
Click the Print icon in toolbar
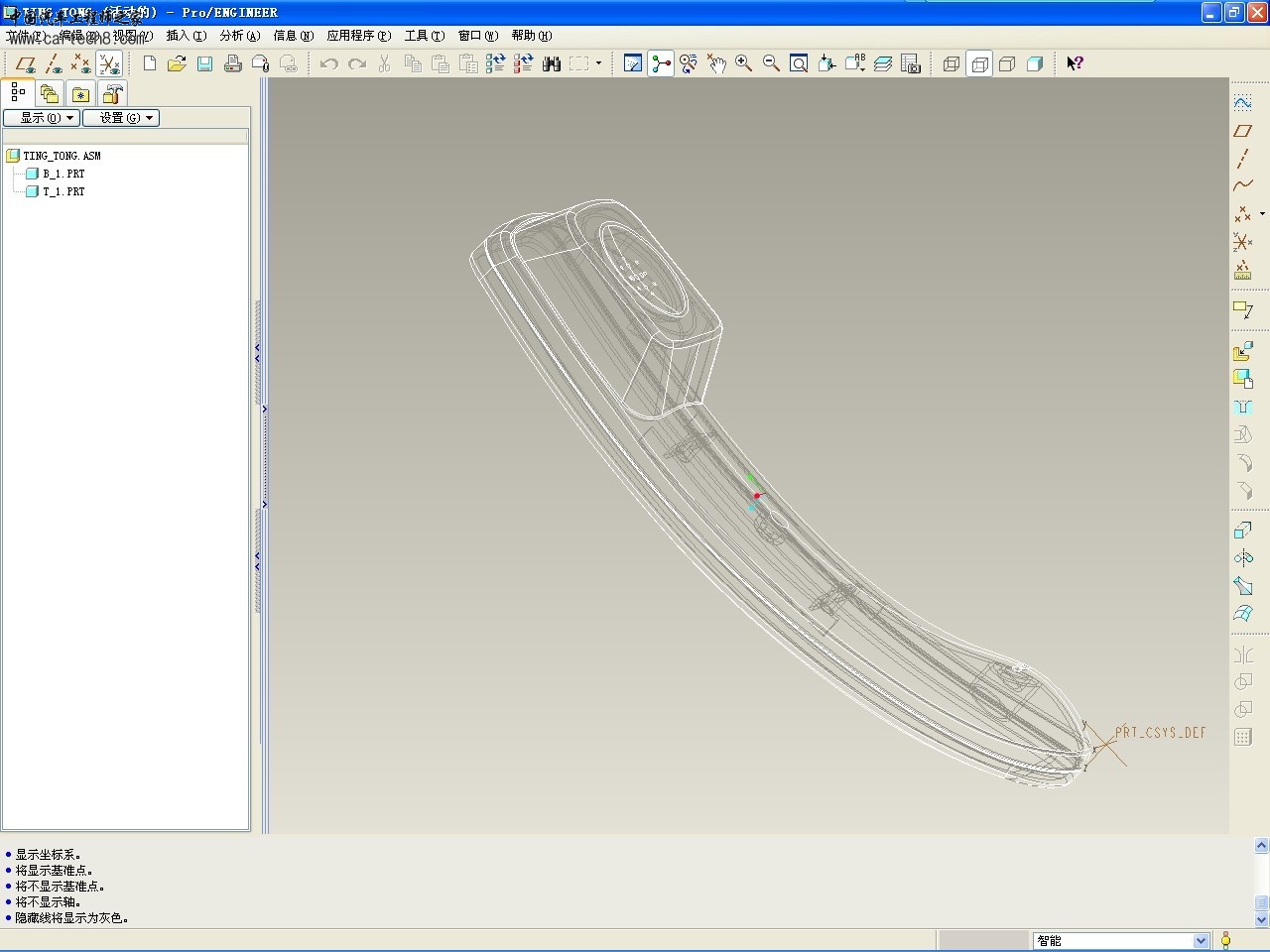[x=233, y=63]
